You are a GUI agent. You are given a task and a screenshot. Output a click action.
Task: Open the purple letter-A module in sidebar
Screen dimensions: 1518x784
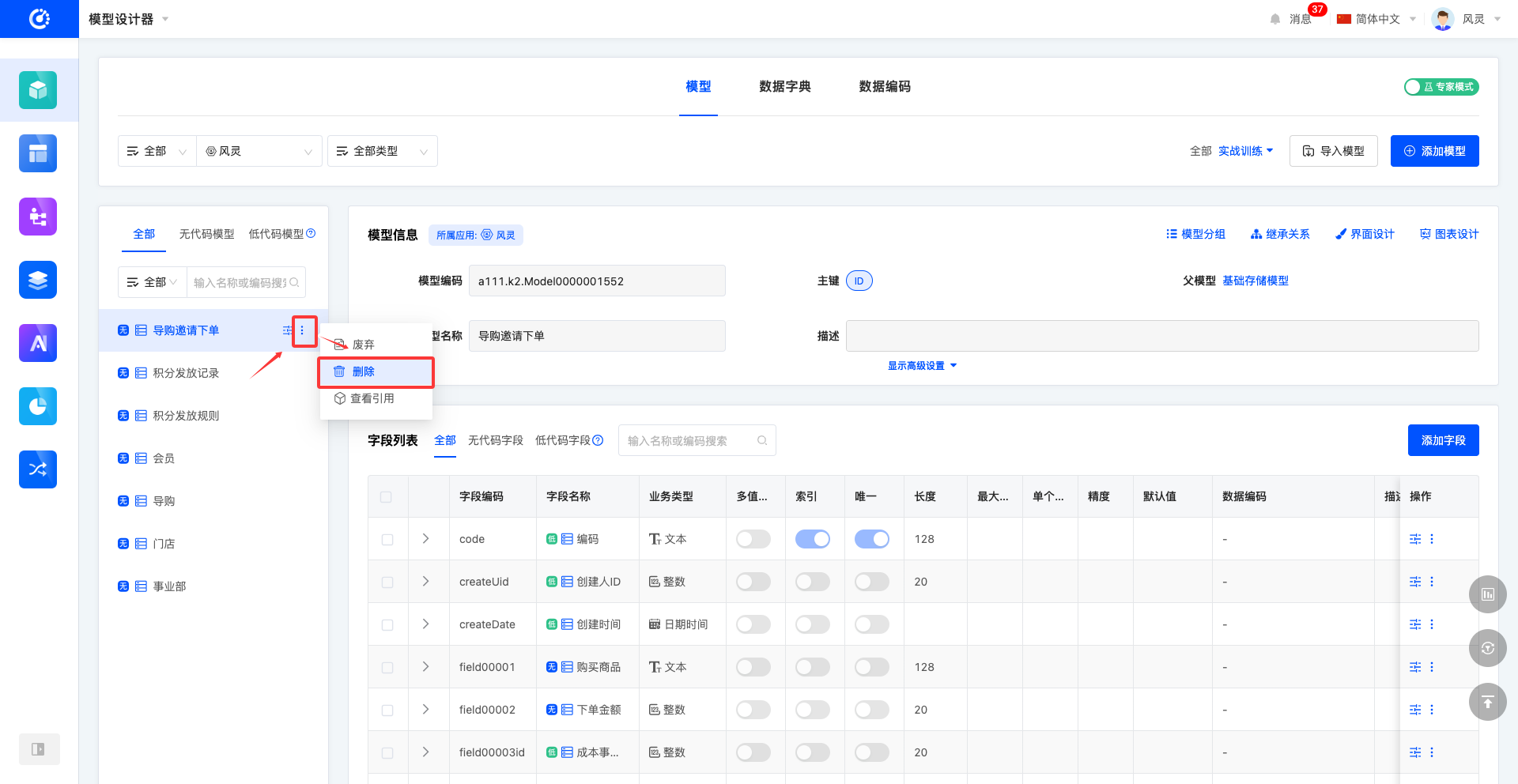(38, 343)
